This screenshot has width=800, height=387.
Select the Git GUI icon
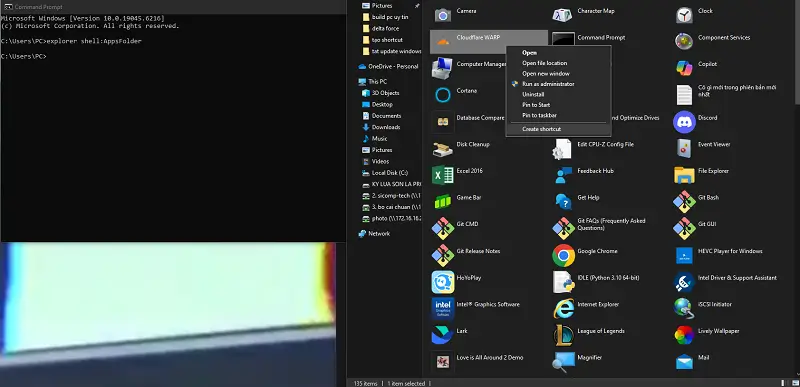[x=684, y=228]
